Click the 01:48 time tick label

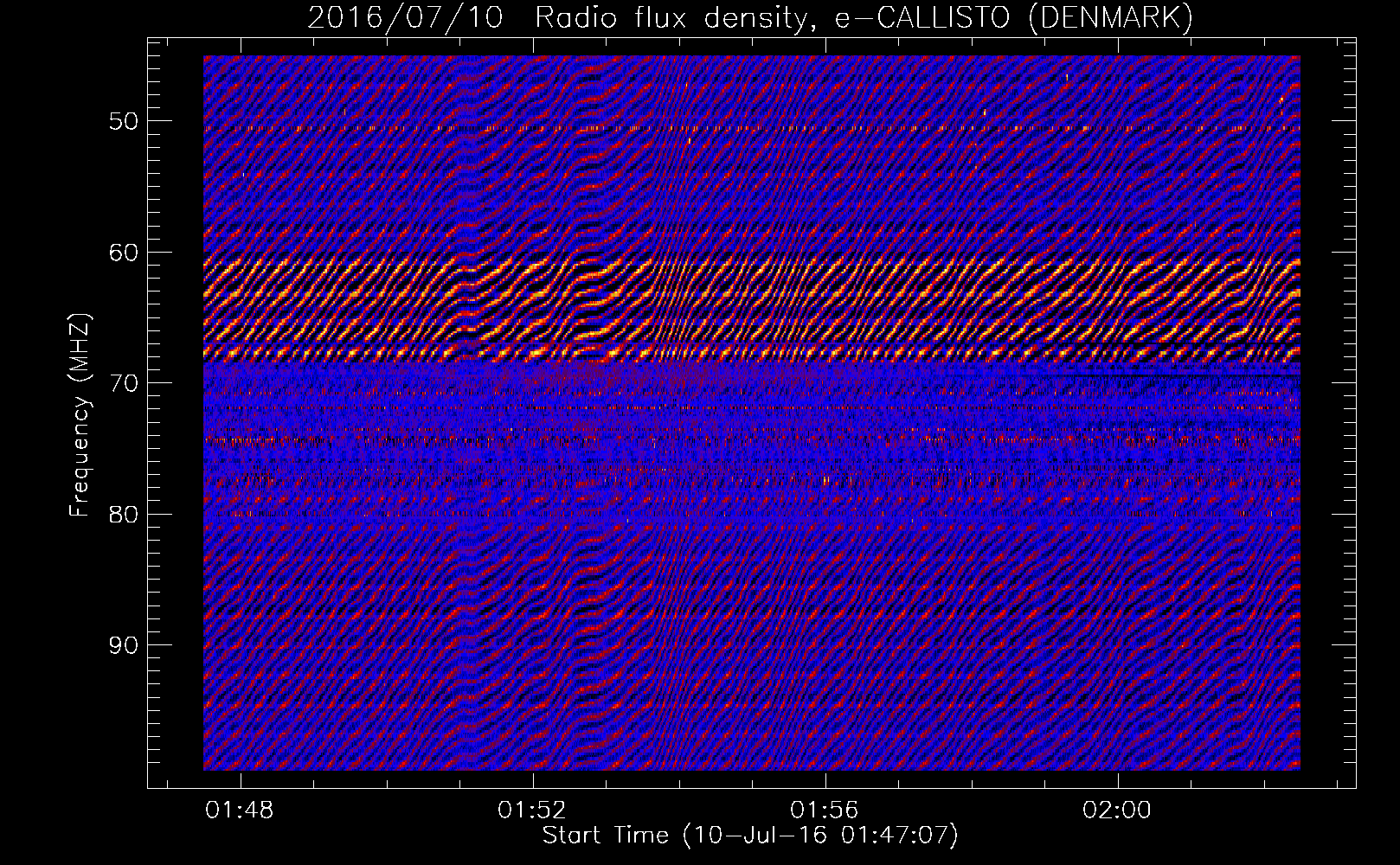pos(240,810)
